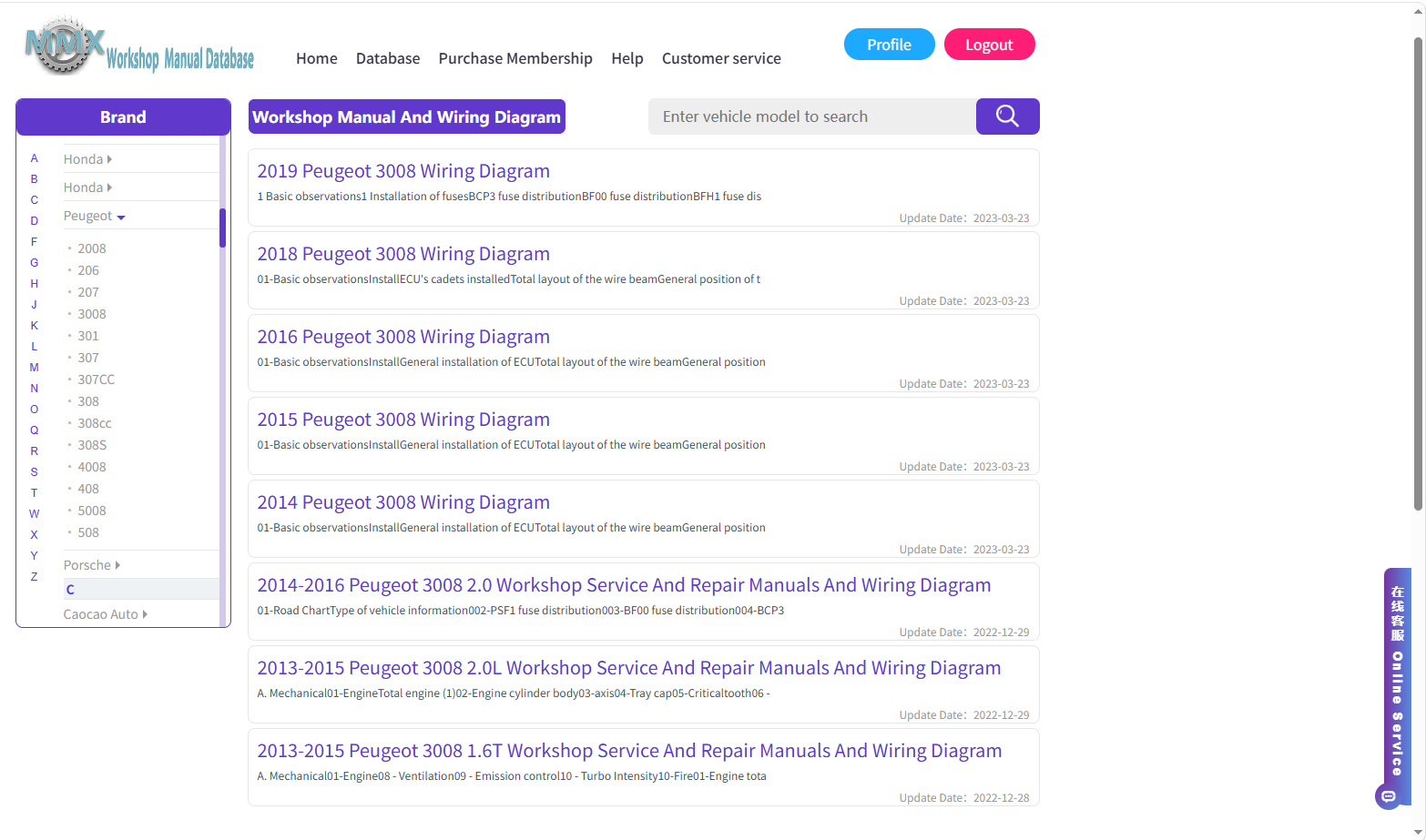Jump to brands starting with B

tap(35, 179)
